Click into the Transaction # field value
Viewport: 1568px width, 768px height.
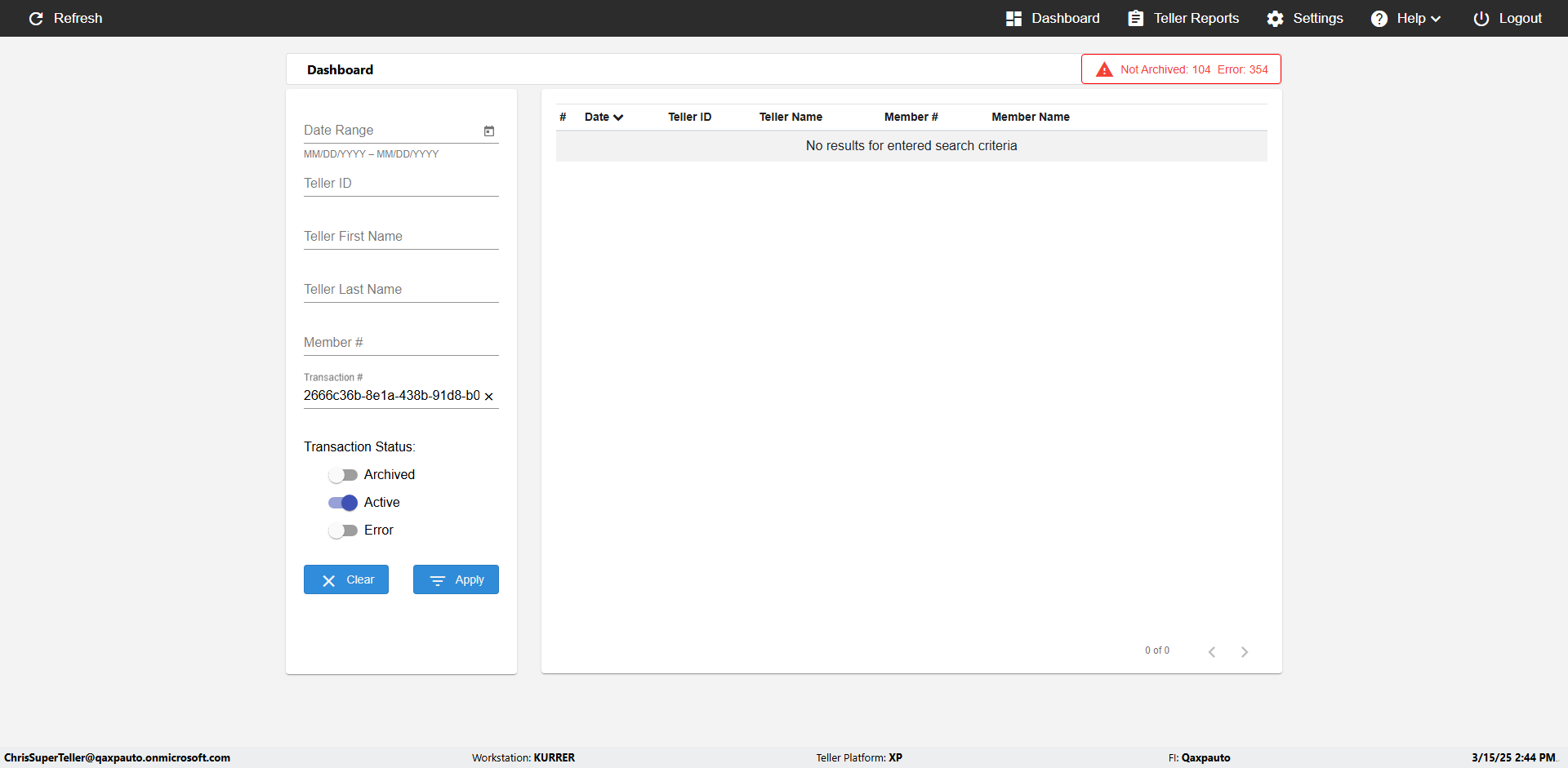pyautogui.click(x=392, y=396)
